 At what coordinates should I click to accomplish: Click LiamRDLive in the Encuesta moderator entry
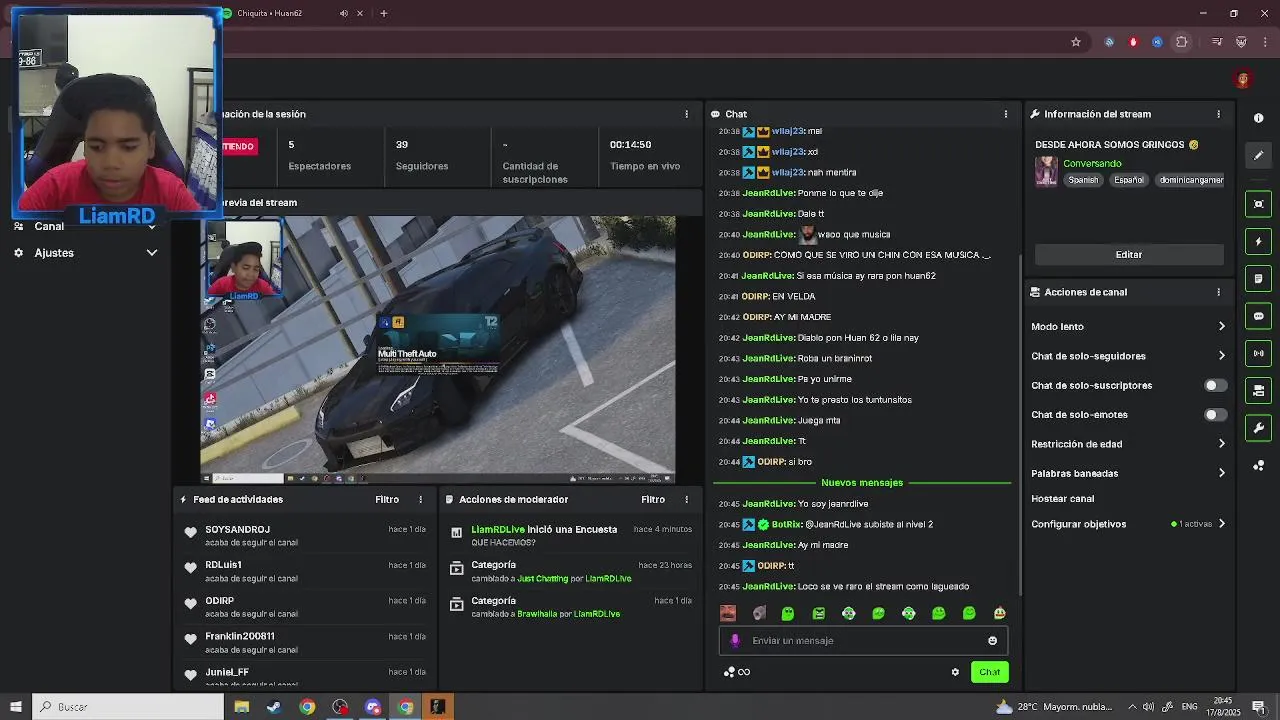click(x=498, y=529)
